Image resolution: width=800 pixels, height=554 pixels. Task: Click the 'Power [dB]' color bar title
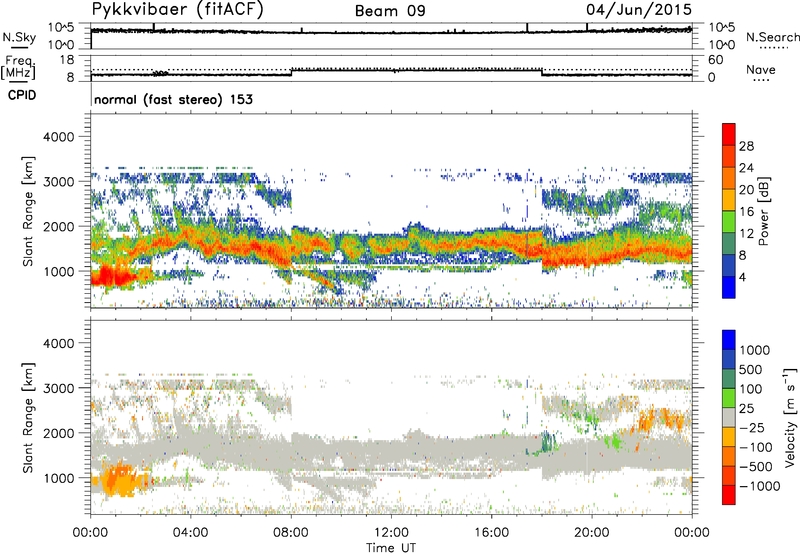pos(763,211)
